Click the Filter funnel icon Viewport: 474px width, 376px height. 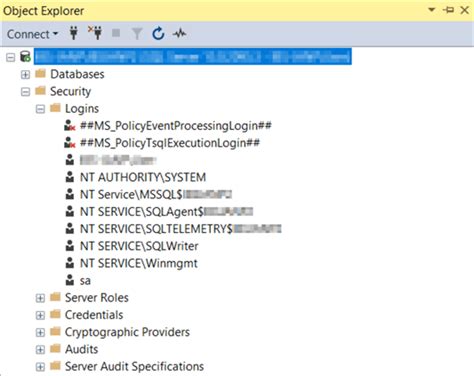tap(137, 34)
